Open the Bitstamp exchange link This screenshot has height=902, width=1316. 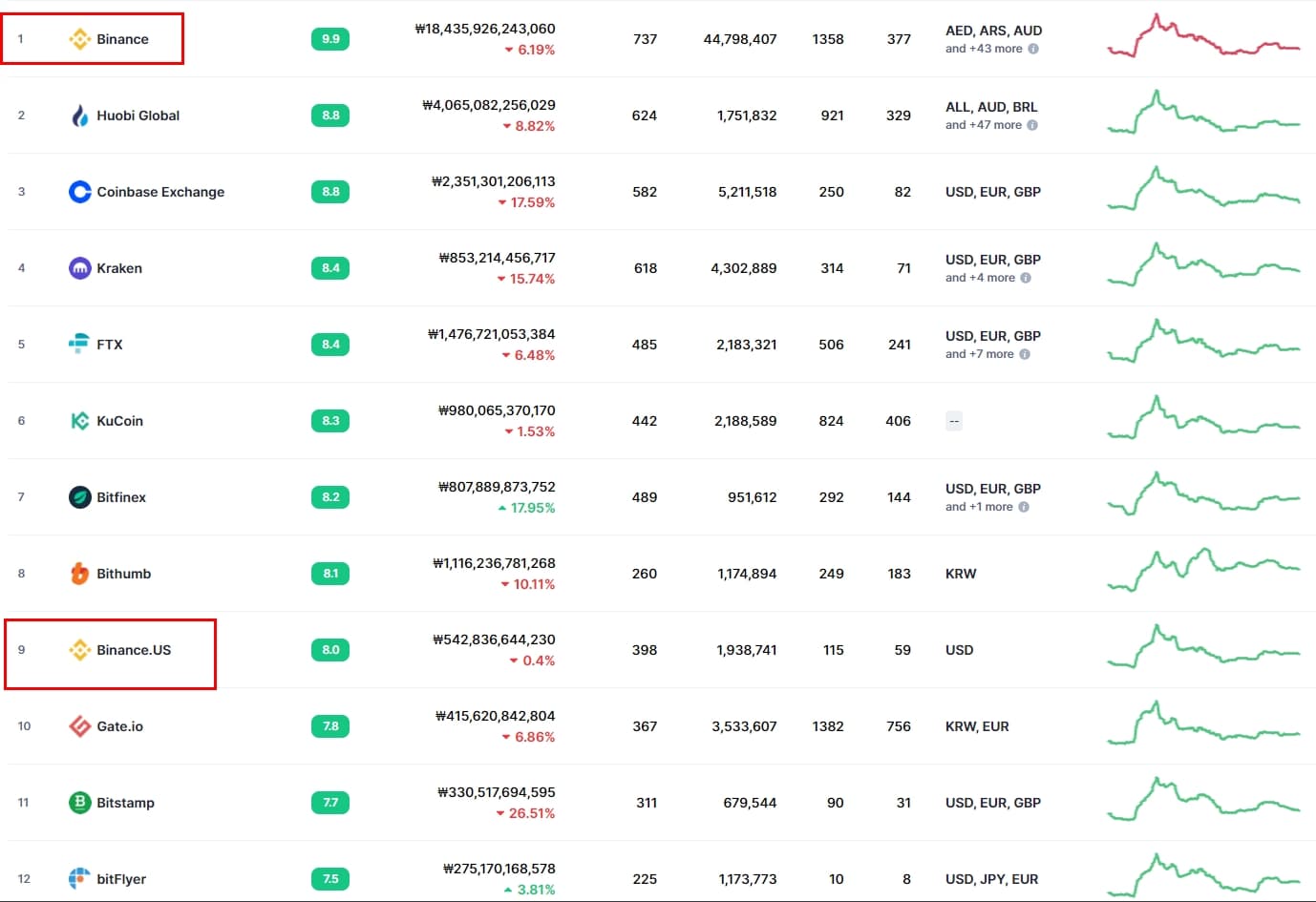125,803
